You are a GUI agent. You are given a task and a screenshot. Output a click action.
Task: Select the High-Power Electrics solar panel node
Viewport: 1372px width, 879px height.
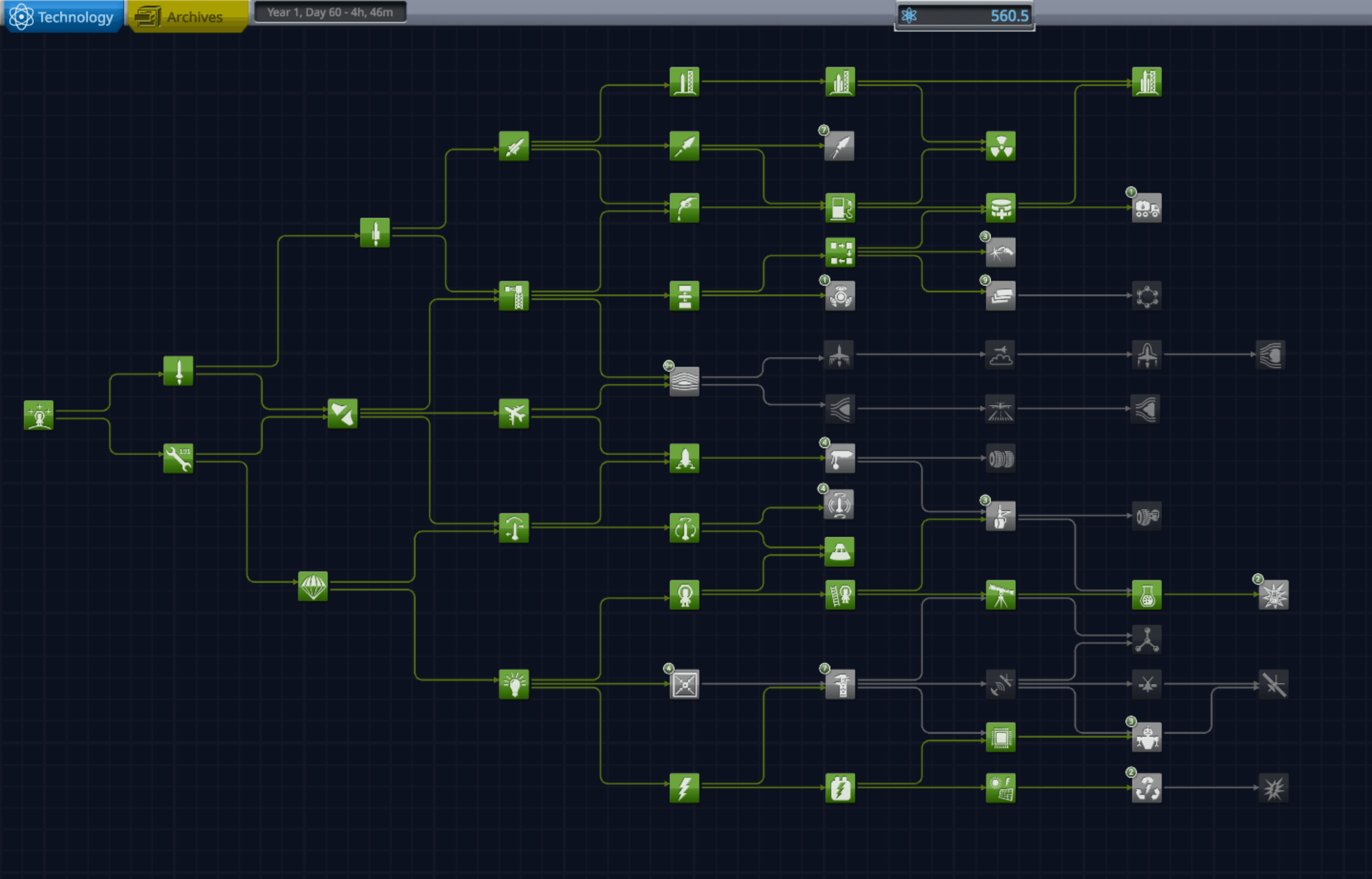point(1000,788)
